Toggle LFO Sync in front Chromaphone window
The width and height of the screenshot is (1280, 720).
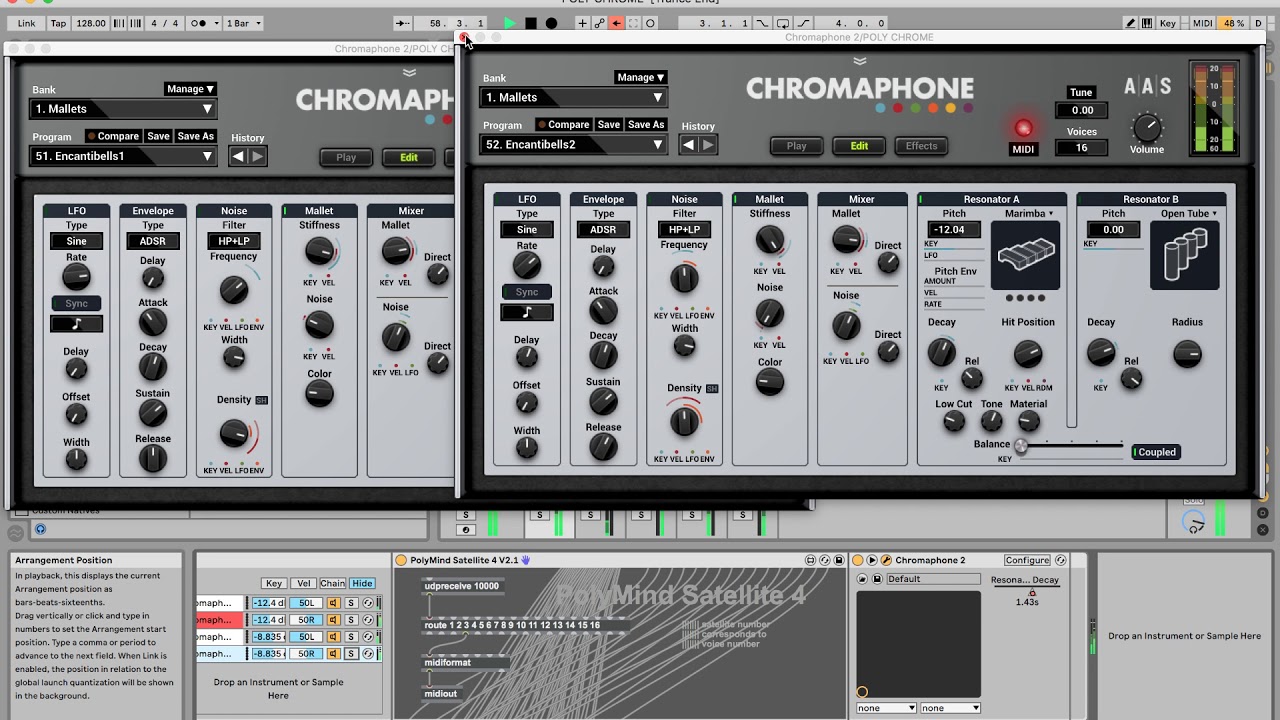tap(527, 292)
